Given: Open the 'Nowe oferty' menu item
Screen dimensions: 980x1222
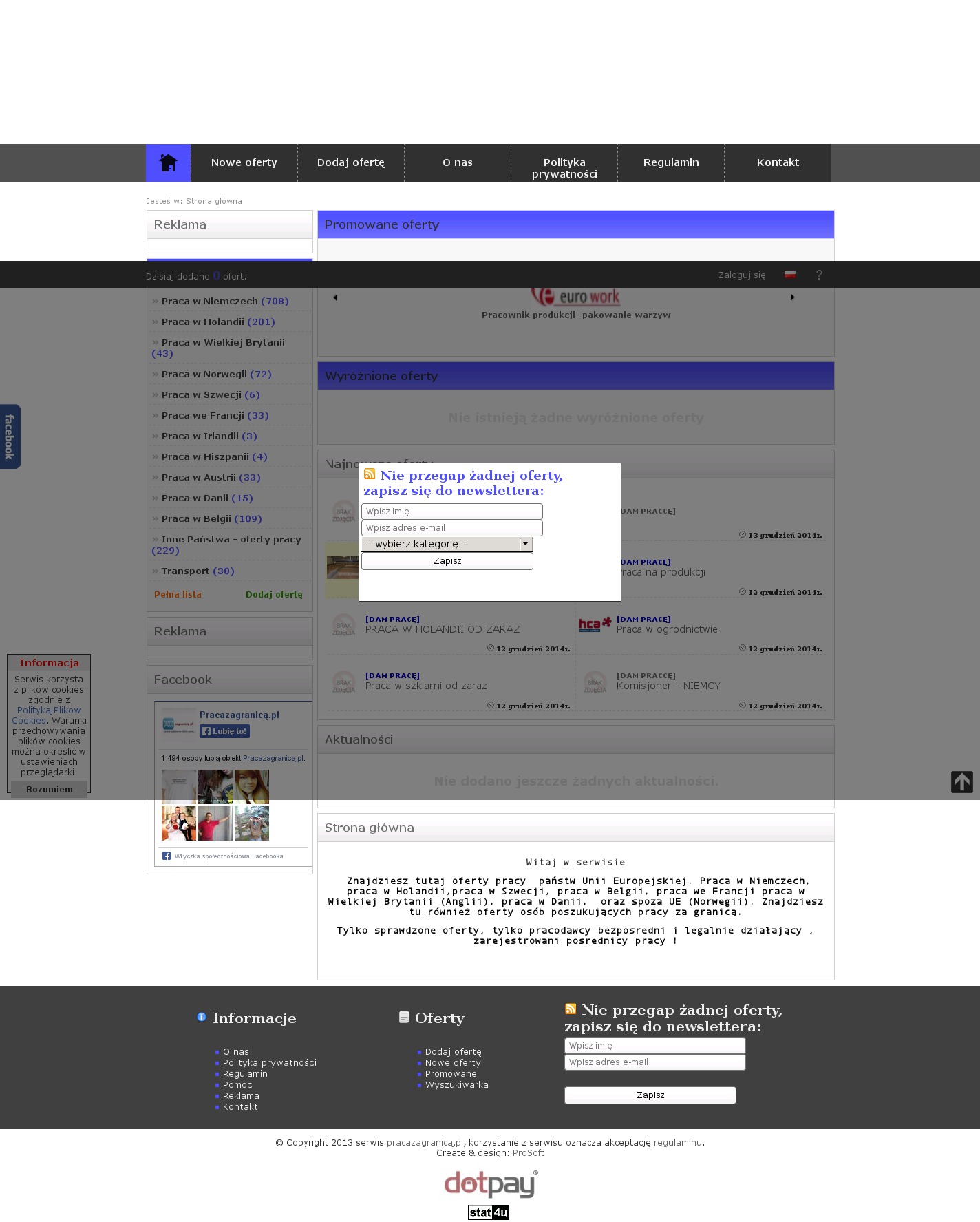Looking at the screenshot, I should point(244,162).
